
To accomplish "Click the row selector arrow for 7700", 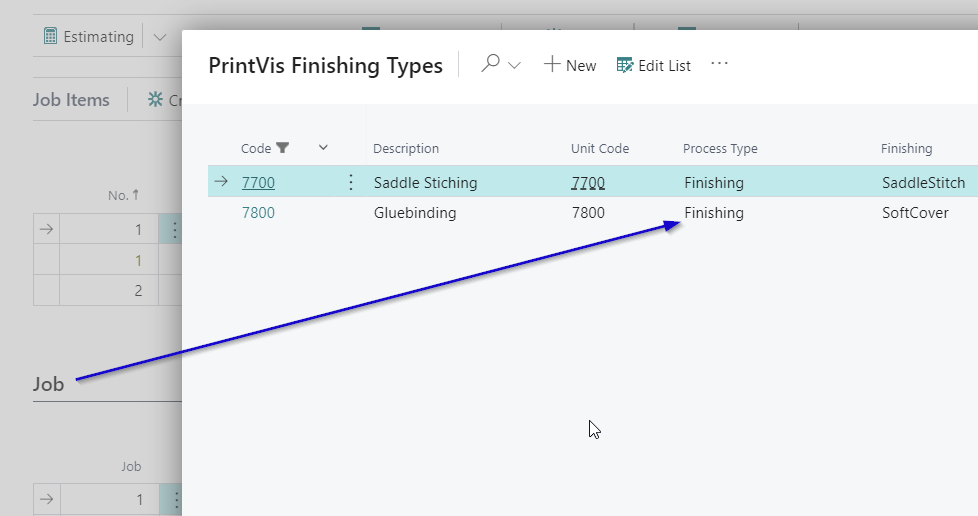I will 221,182.
